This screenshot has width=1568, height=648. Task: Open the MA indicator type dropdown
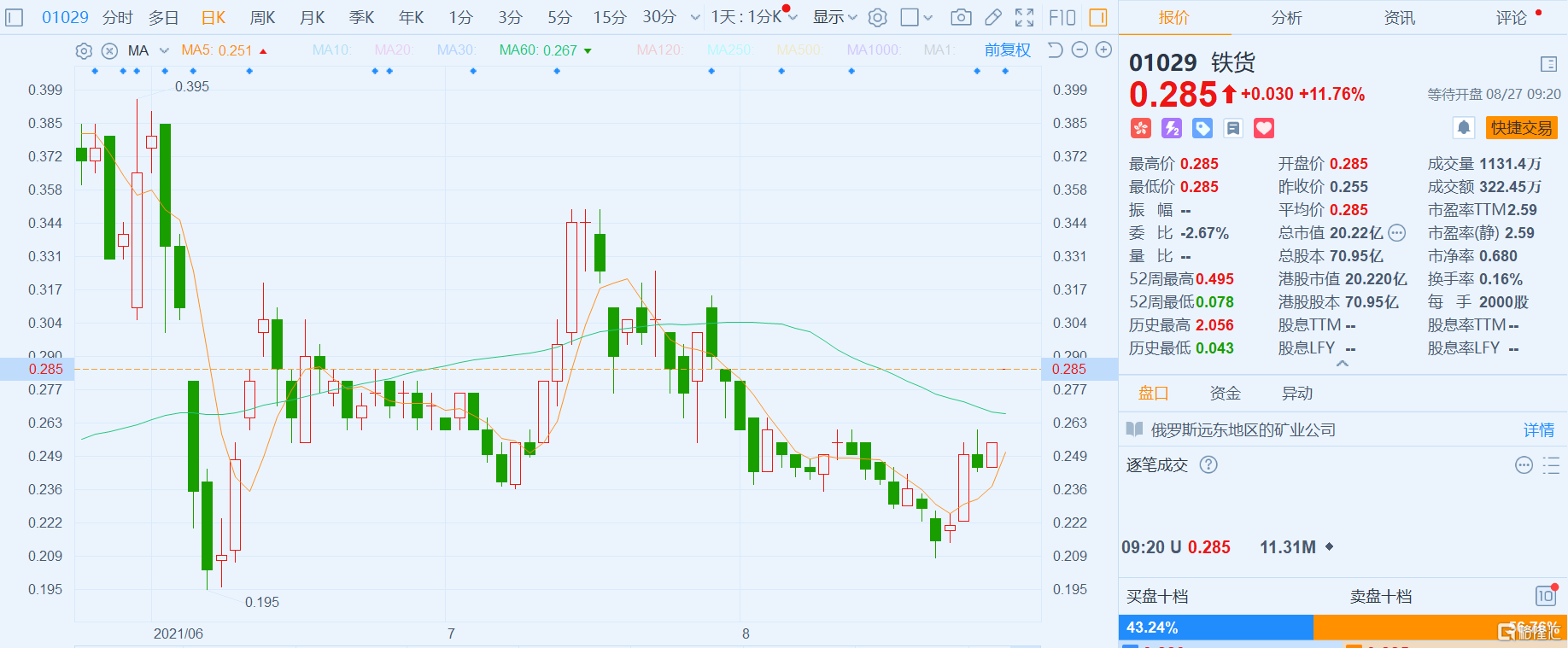[x=149, y=50]
